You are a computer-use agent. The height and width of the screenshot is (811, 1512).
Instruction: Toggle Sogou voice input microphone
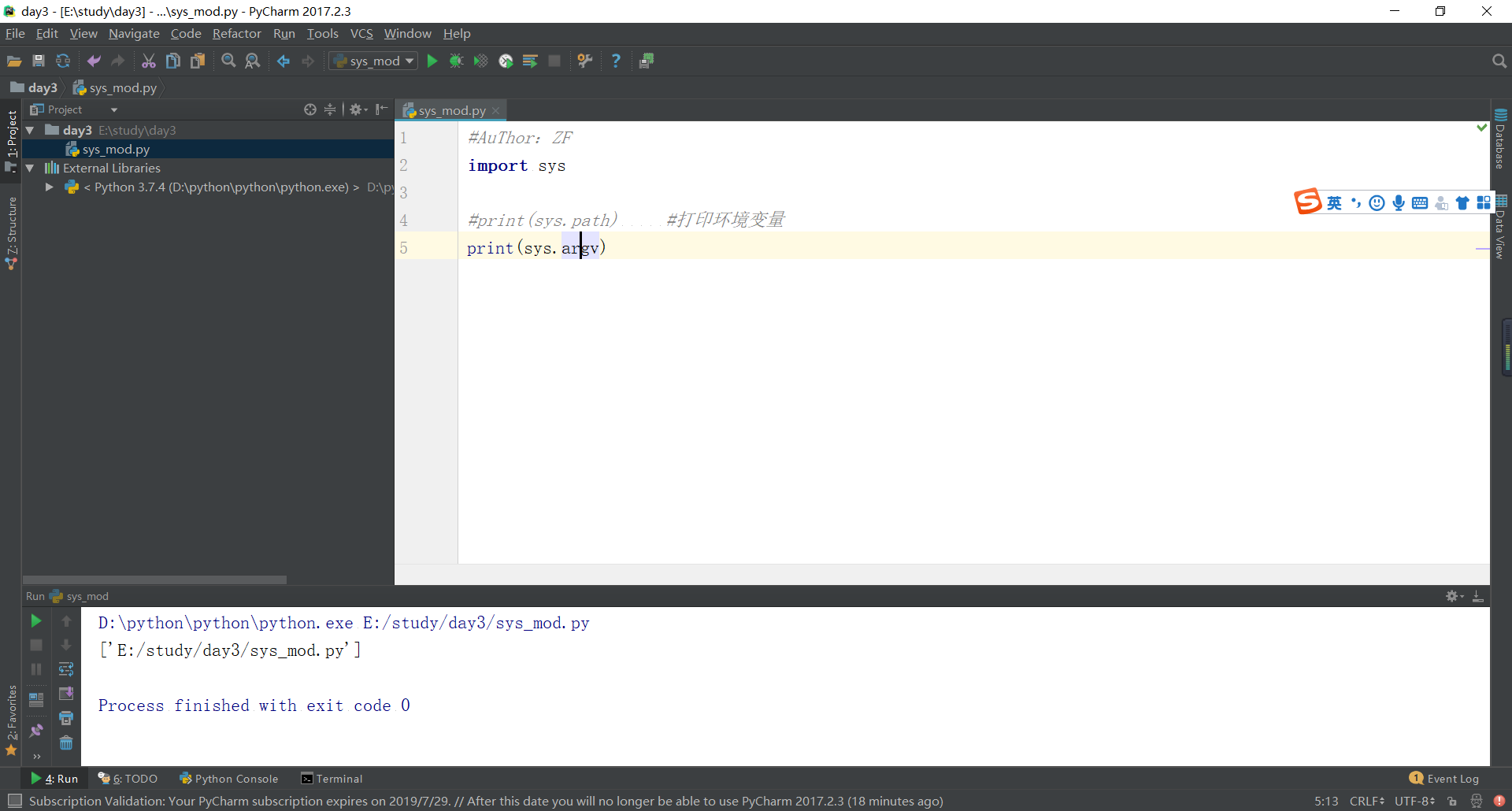tap(1398, 202)
